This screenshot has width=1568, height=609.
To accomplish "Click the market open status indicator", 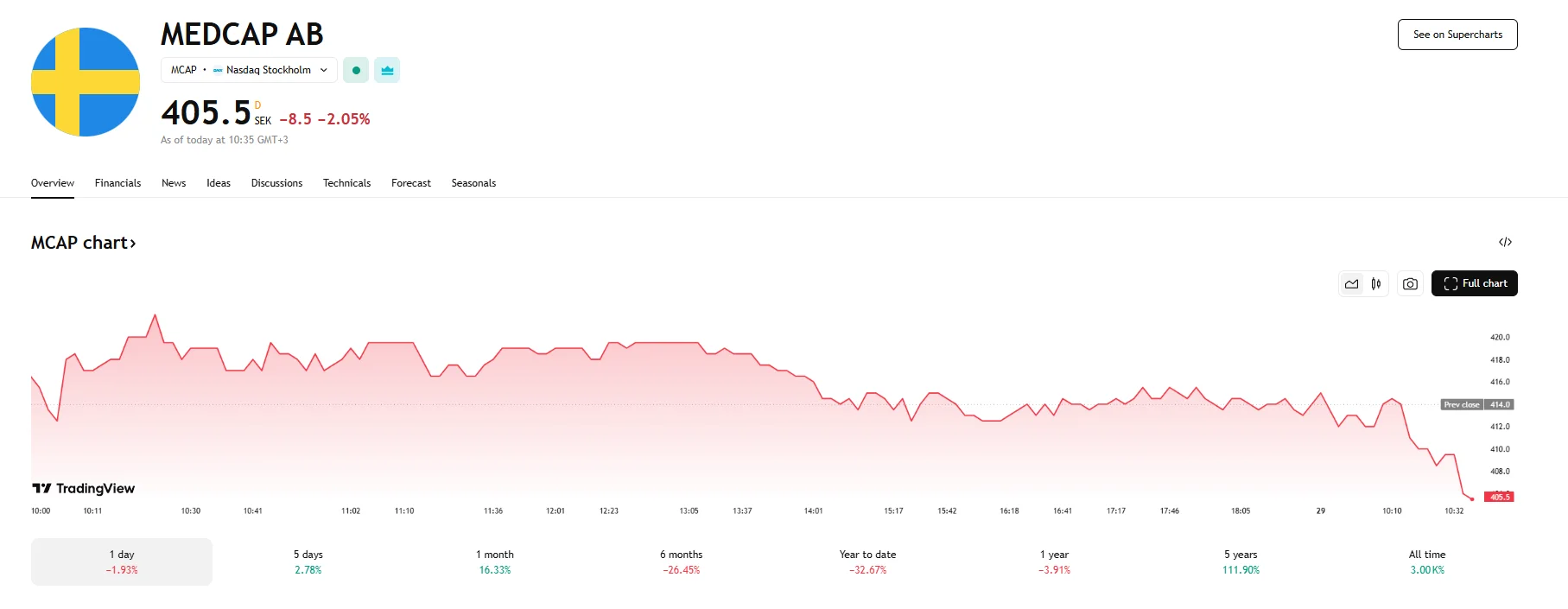I will point(356,70).
